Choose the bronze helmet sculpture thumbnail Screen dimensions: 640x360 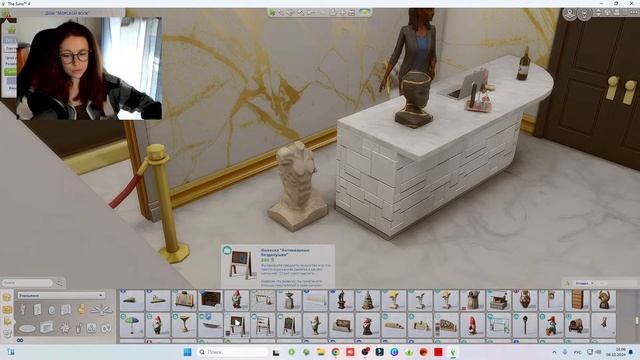tap(603, 300)
